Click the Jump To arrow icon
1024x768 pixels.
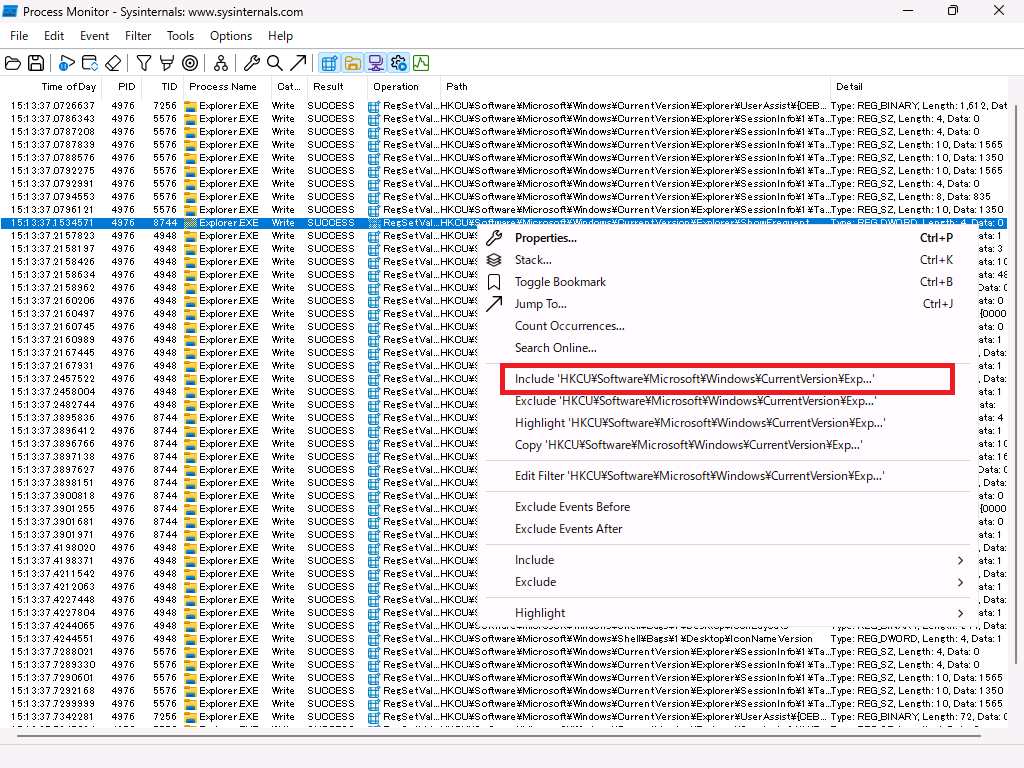coord(296,62)
